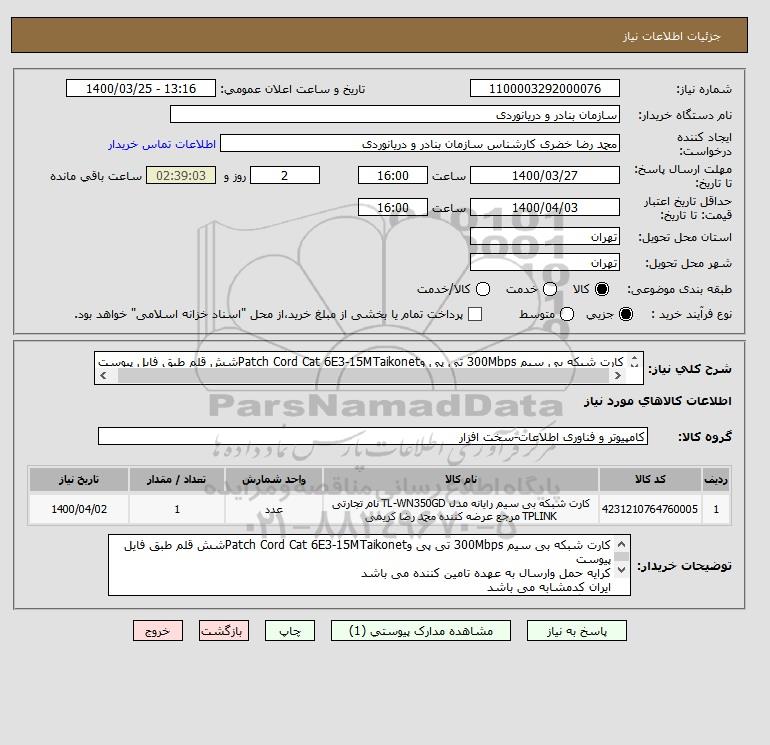
Task: Click the TL-WN350GD product name cell
Action: (x=461, y=509)
